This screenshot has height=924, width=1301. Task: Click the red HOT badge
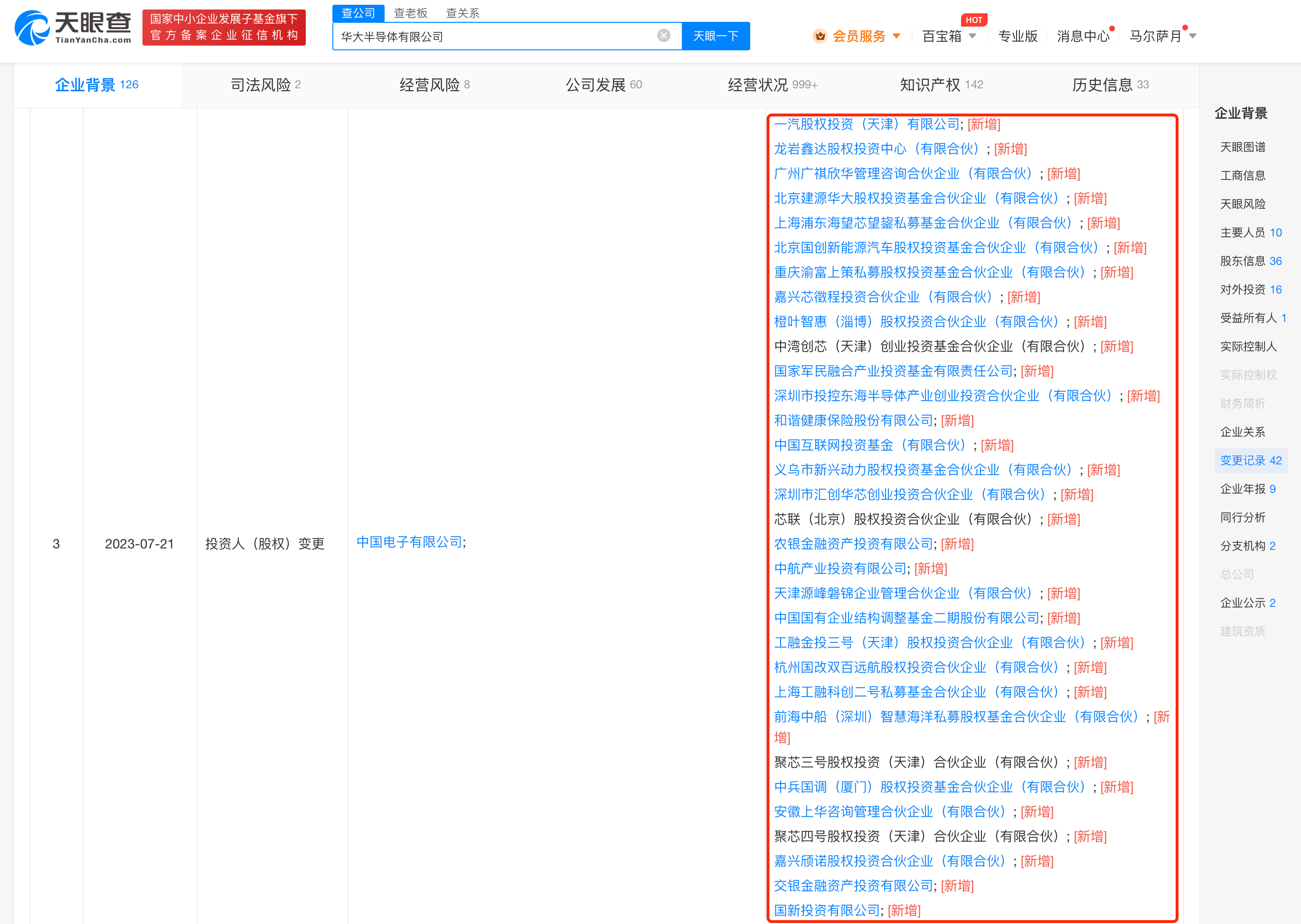[x=973, y=20]
